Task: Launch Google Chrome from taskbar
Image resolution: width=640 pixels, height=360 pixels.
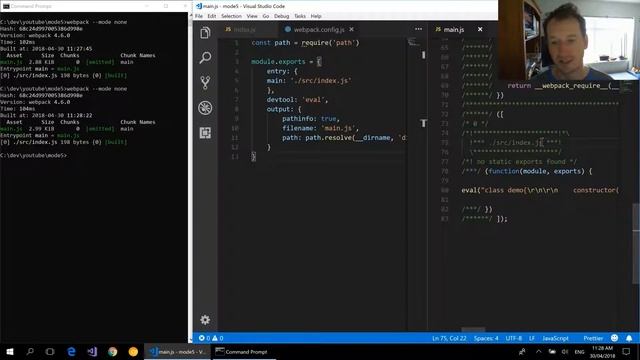Action: [x=112, y=351]
